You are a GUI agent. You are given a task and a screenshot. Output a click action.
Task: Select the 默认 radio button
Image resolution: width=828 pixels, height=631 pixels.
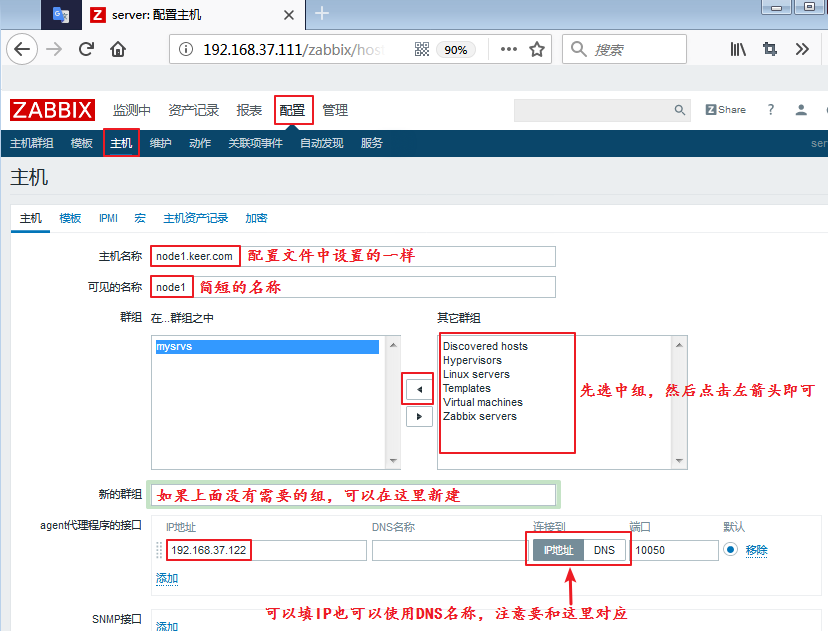(730, 550)
